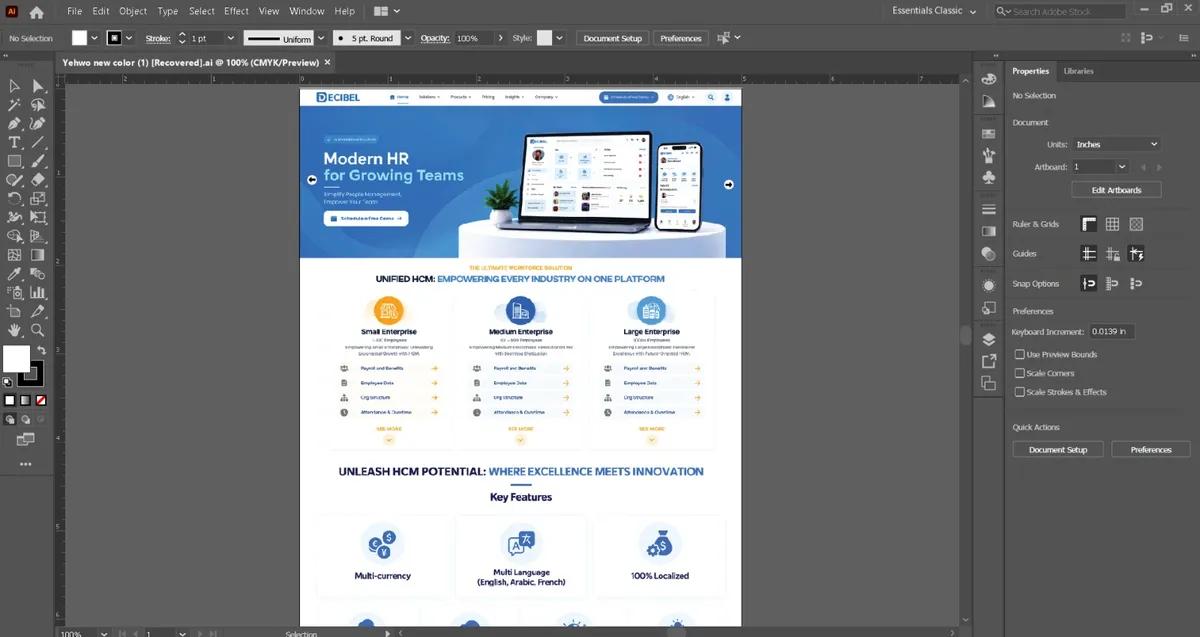Screen dimensions: 1200x637
Task: Open the Transparency panel icon
Action: pos(988,253)
